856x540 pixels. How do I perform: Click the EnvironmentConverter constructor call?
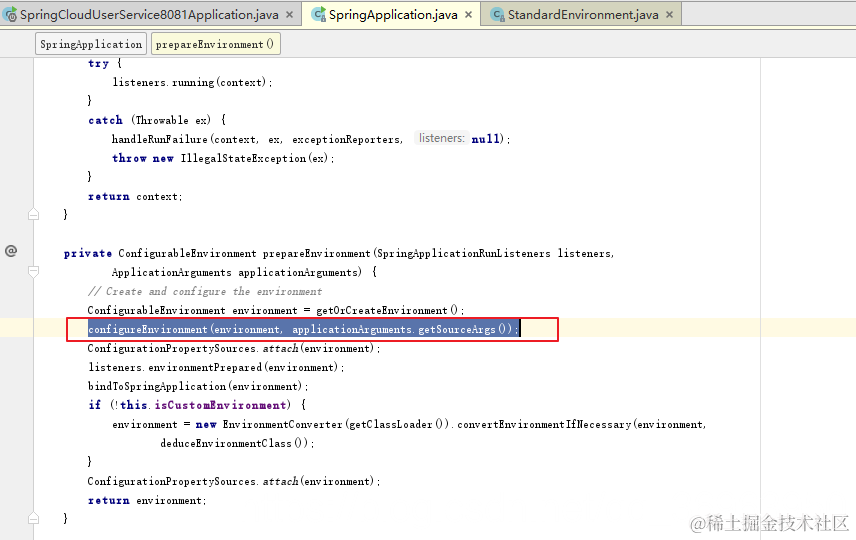(282, 424)
